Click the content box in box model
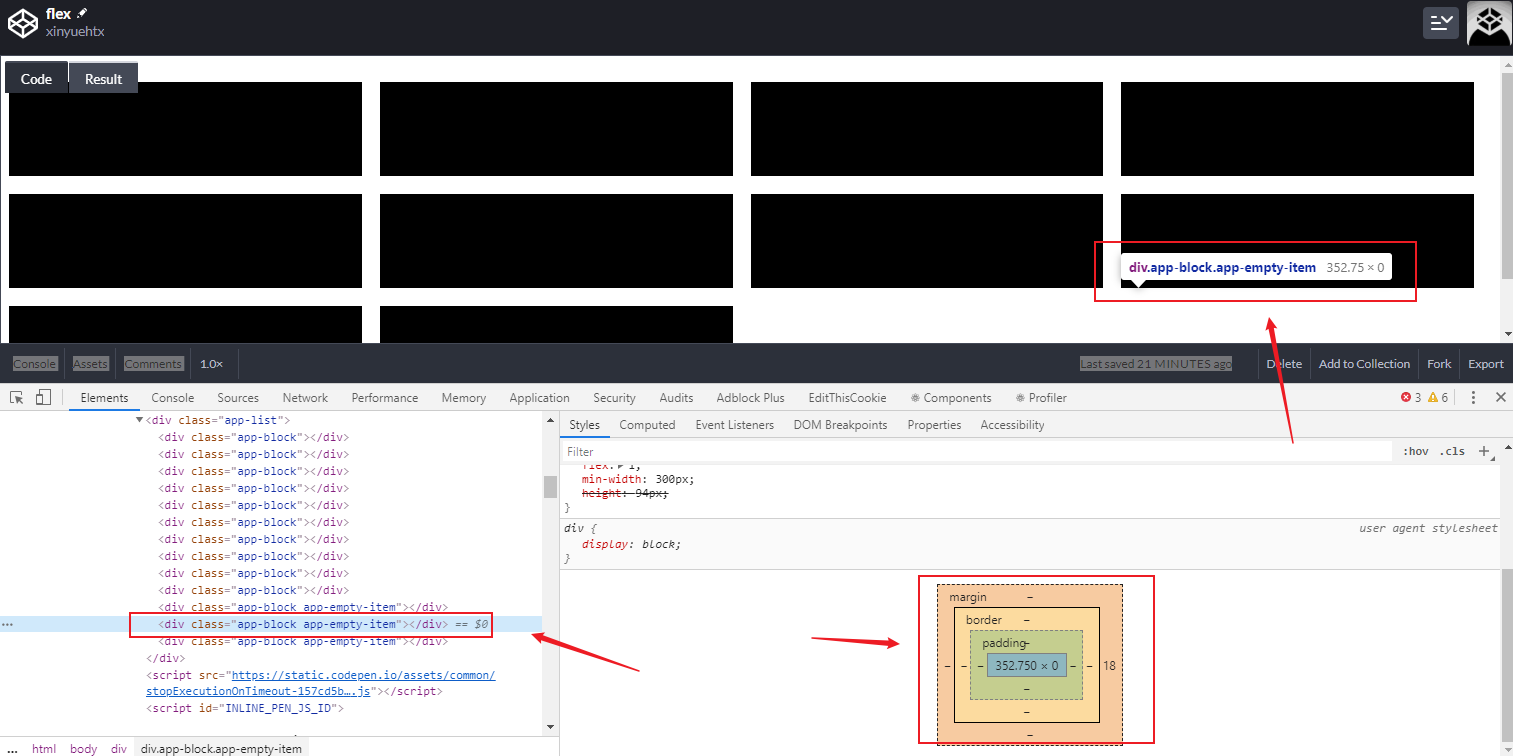Image resolution: width=1513 pixels, height=756 pixels. 1026,665
